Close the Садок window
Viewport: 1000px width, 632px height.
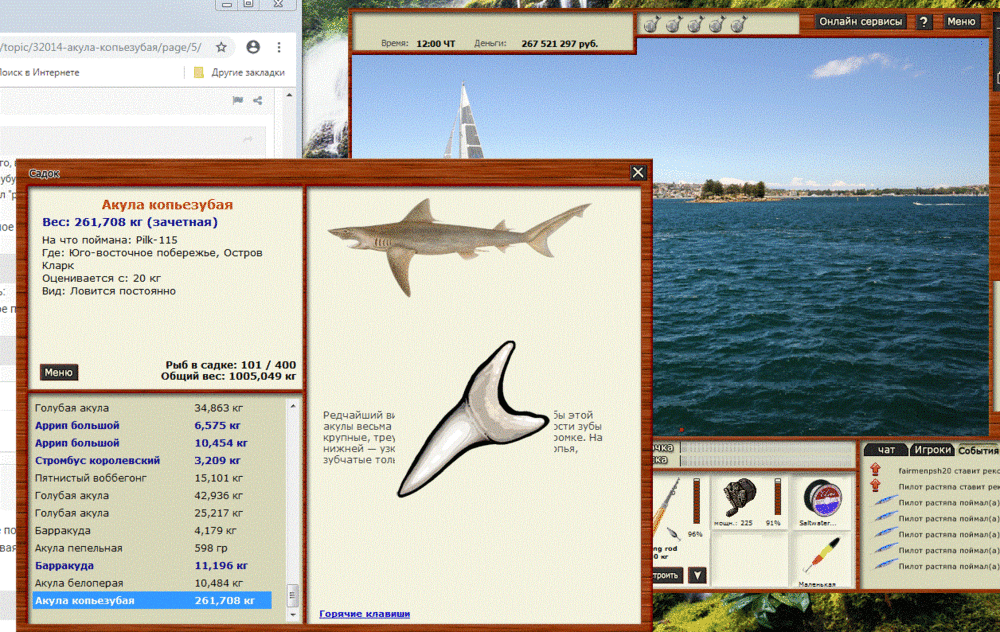638,172
